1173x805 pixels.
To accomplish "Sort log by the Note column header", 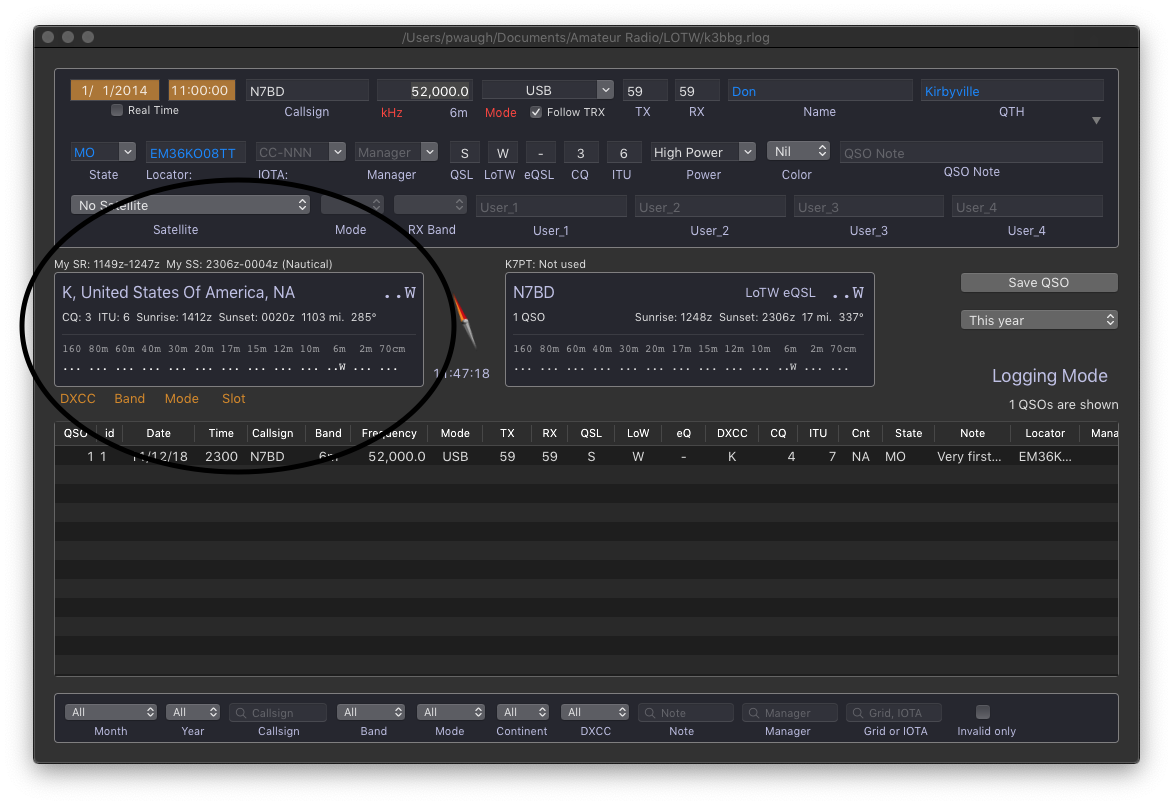I will (x=973, y=433).
